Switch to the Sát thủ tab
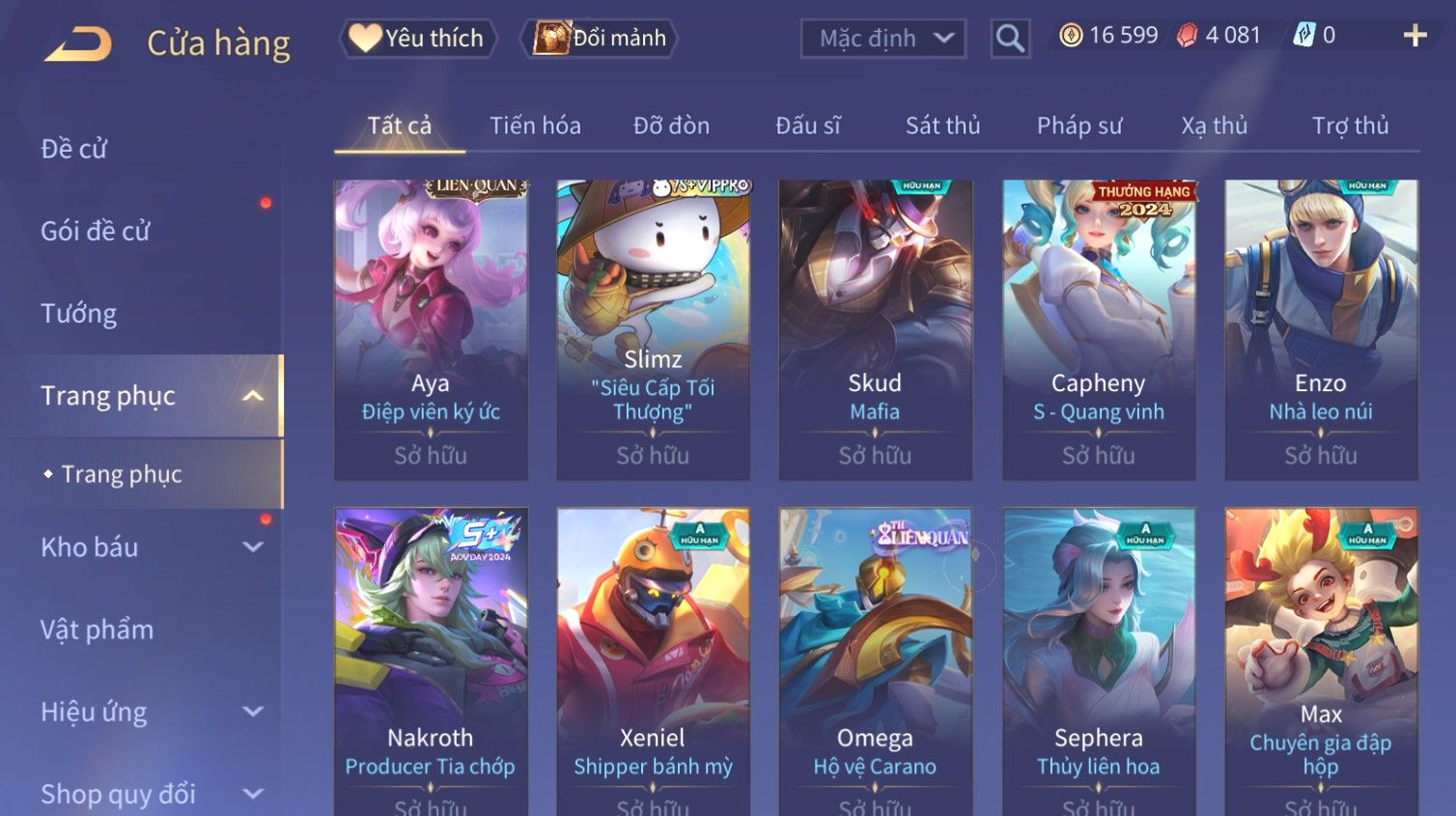This screenshot has height=816, width=1456. 942,126
